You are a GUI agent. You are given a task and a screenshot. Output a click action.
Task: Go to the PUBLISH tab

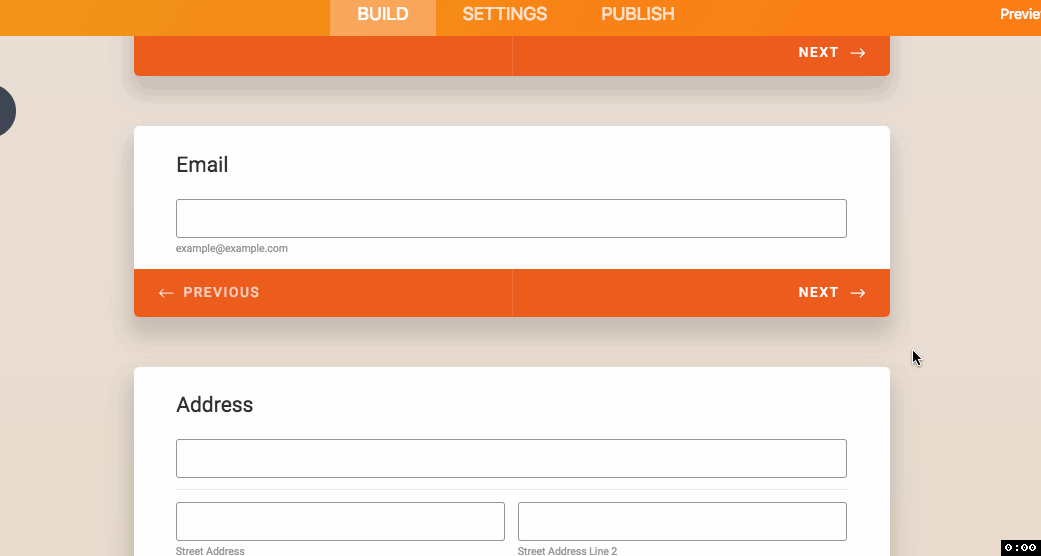tap(637, 14)
